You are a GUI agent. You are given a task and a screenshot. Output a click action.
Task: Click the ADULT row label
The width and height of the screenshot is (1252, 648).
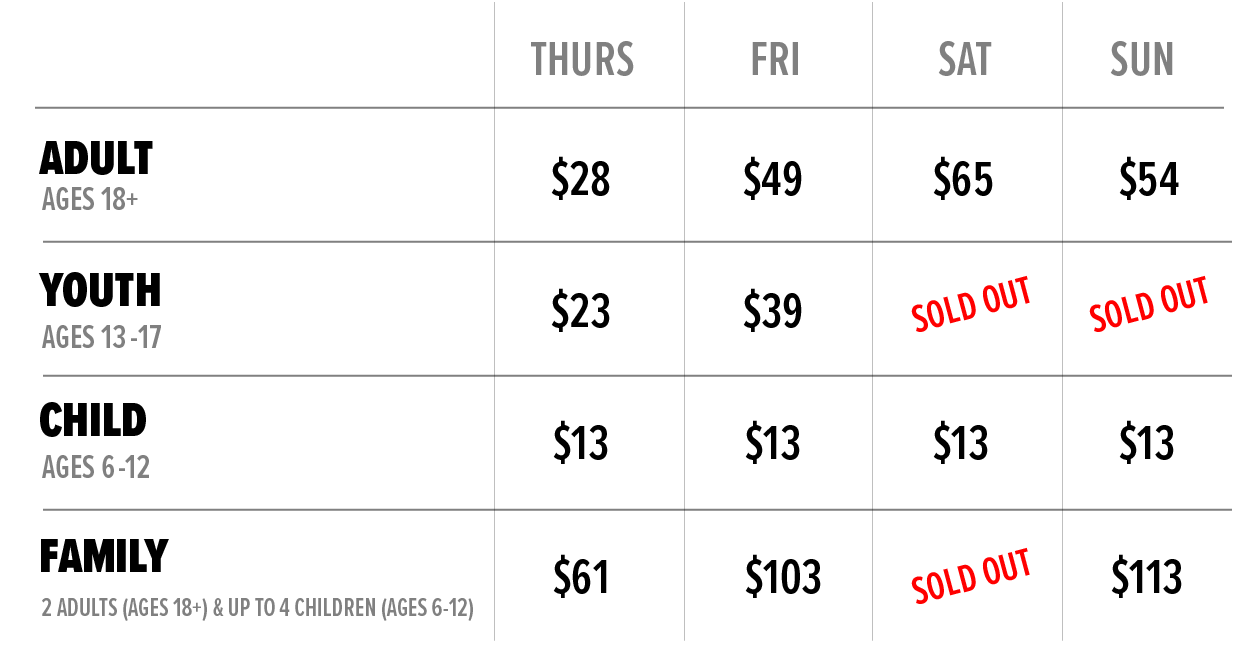[96, 159]
